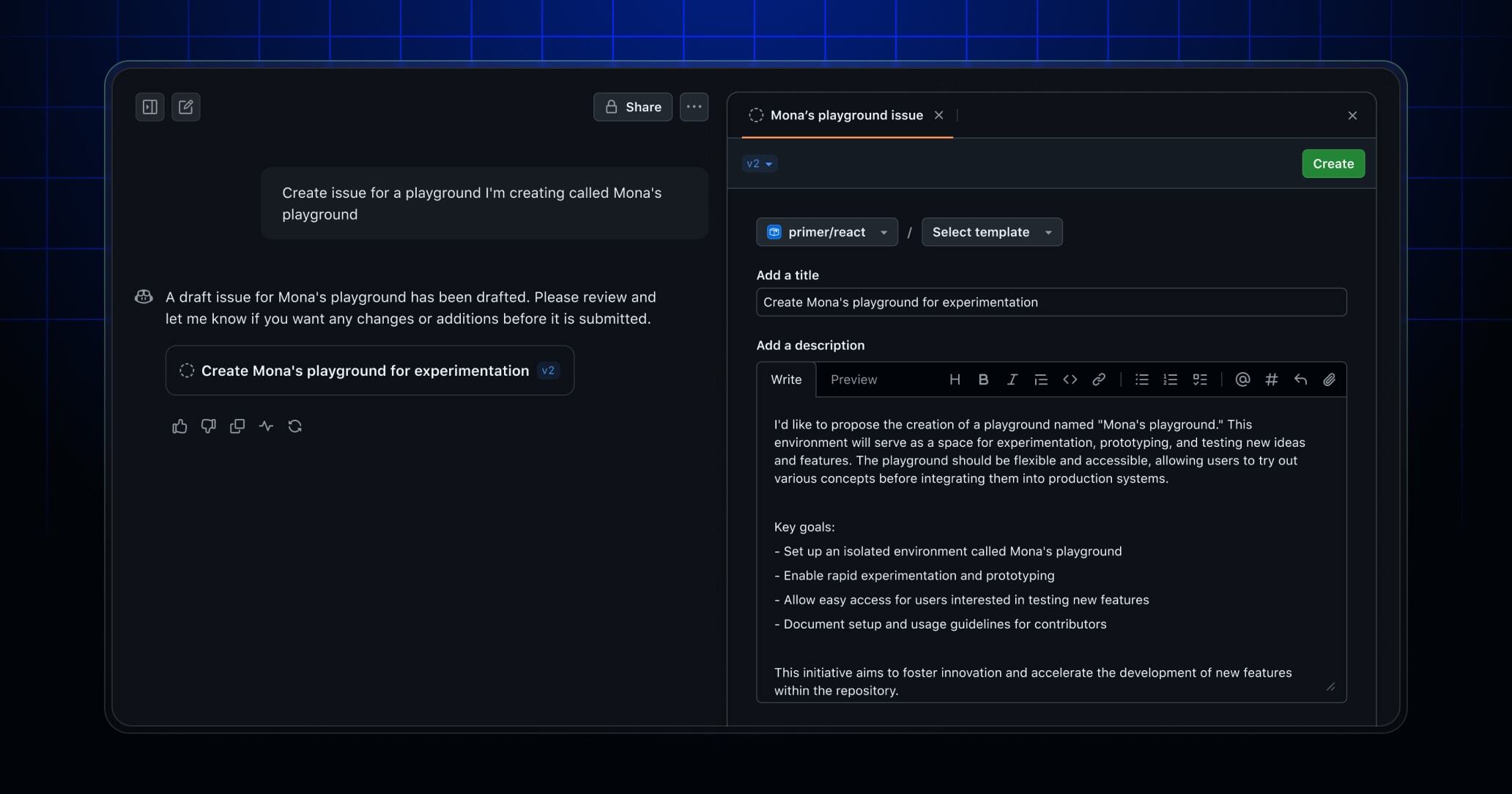Click the activity pulse icon below response

(266, 426)
